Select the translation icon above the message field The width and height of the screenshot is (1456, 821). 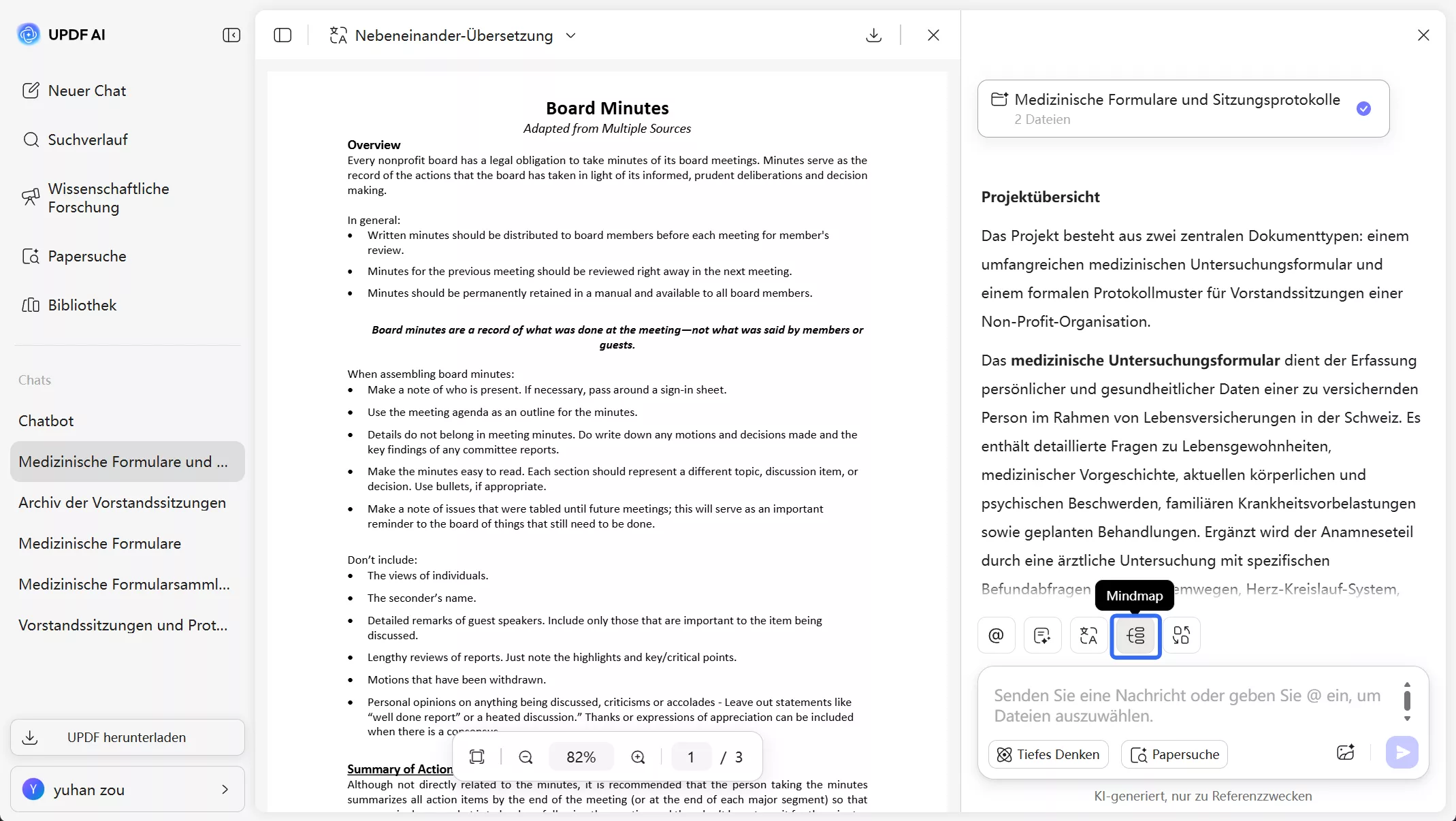1088,635
